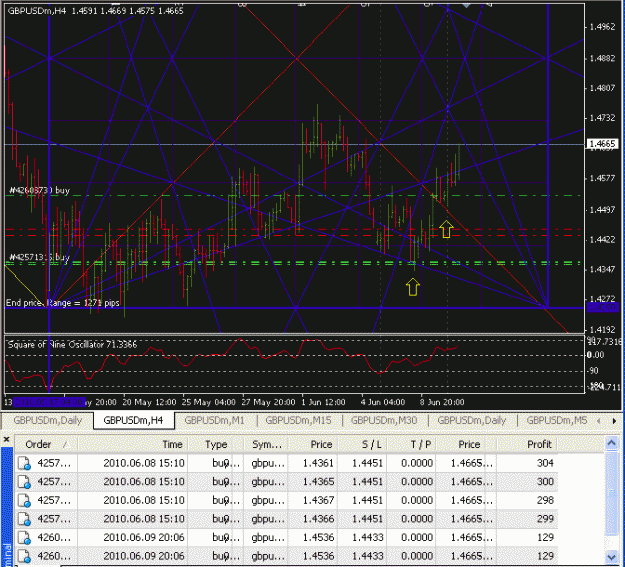
Task: Open the GBPUSDm,M1 chart tab
Action: [214, 420]
